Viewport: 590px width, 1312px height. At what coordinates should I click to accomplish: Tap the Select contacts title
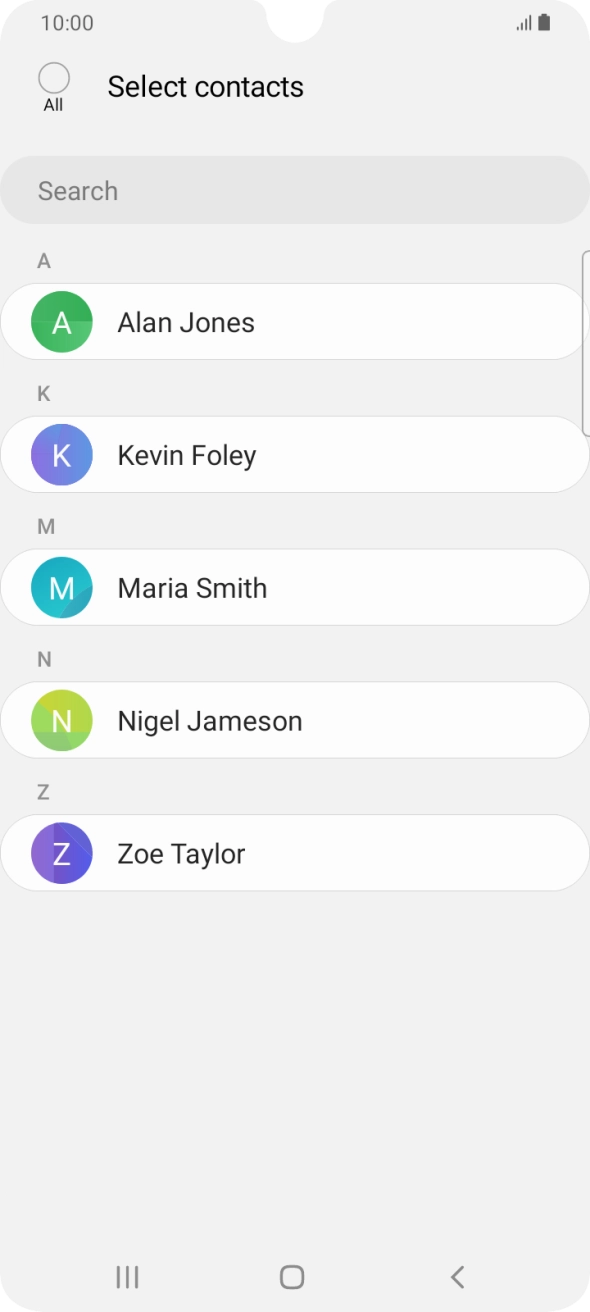coord(206,87)
